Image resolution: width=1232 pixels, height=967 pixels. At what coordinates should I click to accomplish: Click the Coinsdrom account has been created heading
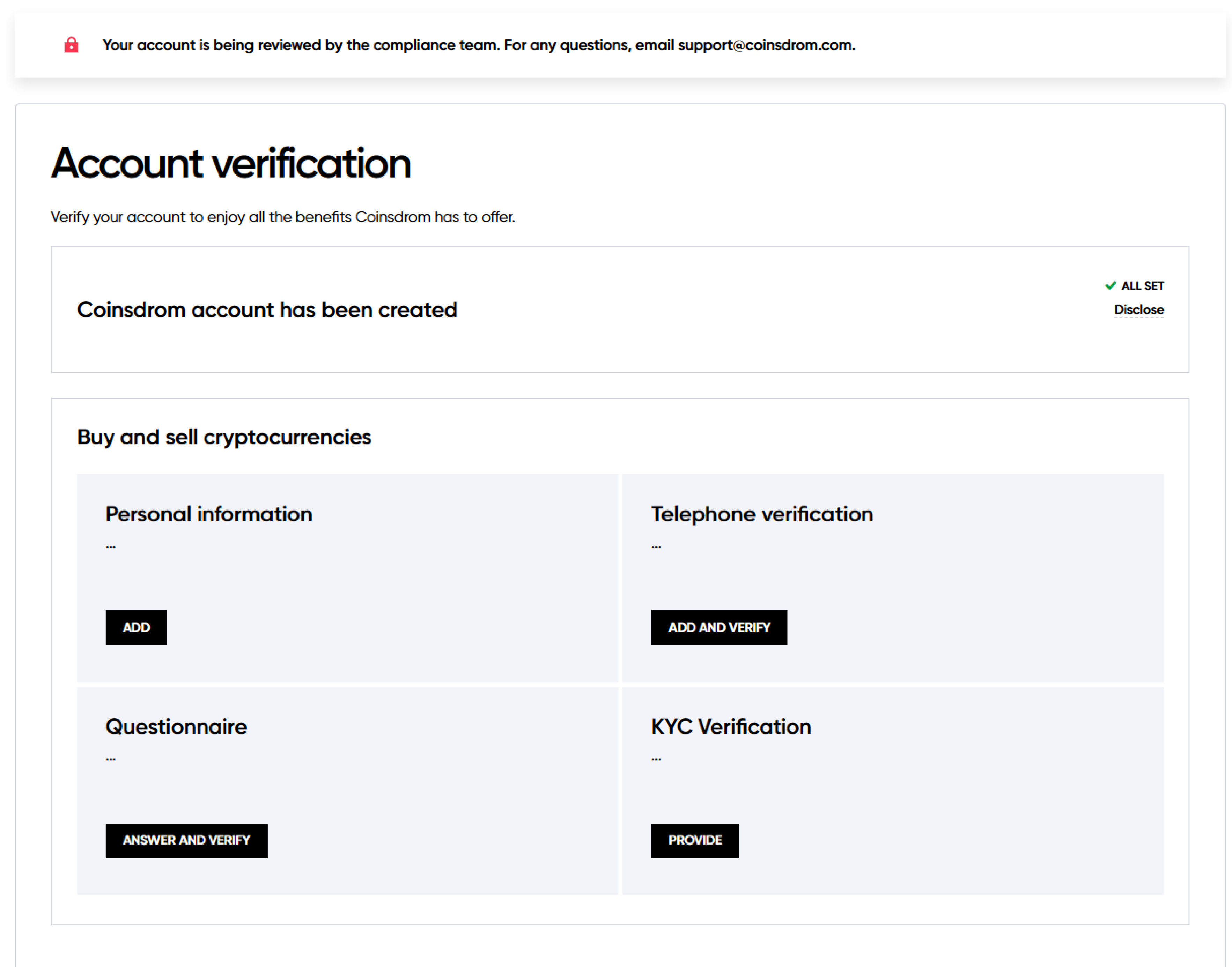pyautogui.click(x=267, y=310)
